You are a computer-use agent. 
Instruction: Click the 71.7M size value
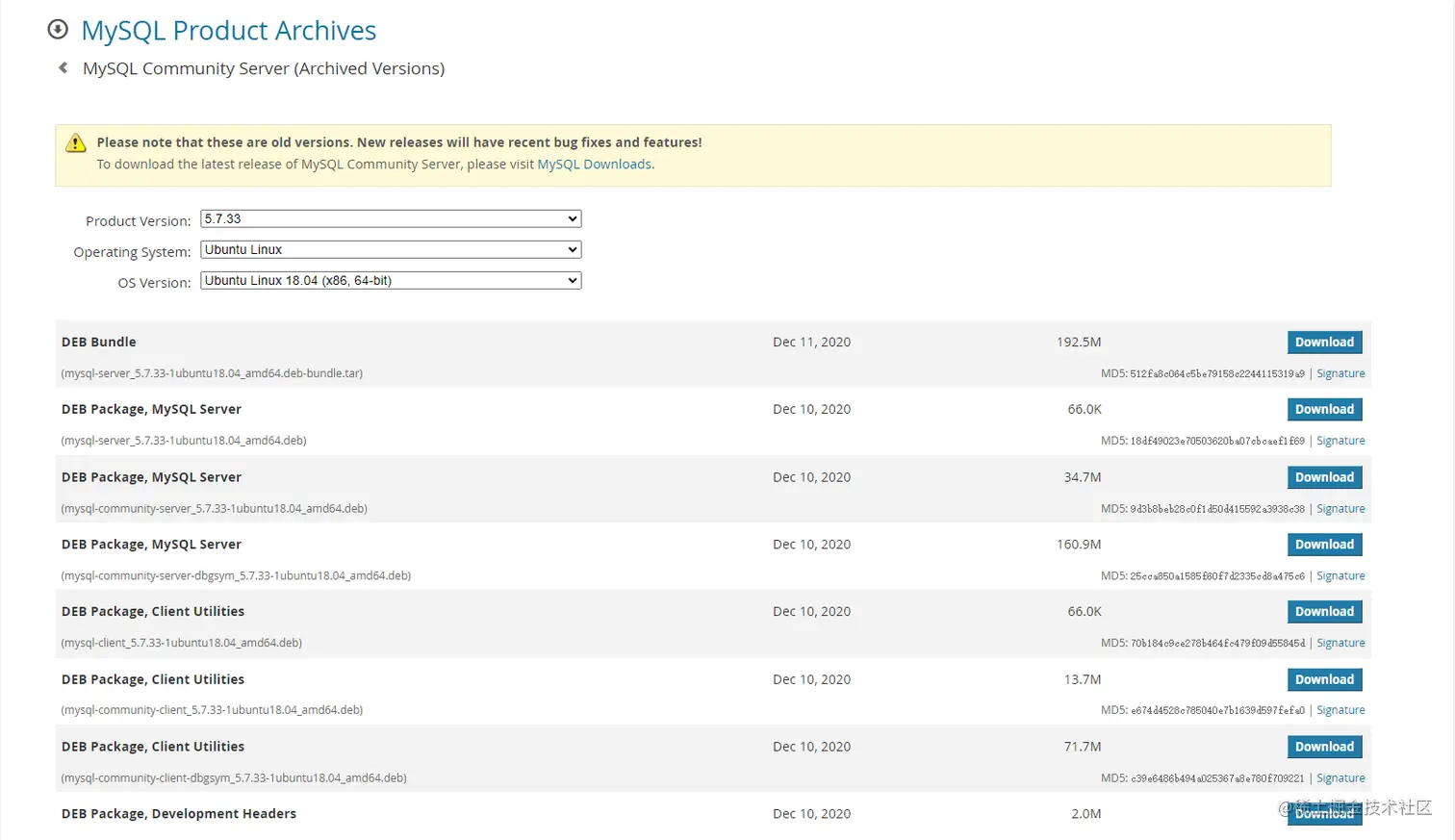coord(1083,747)
